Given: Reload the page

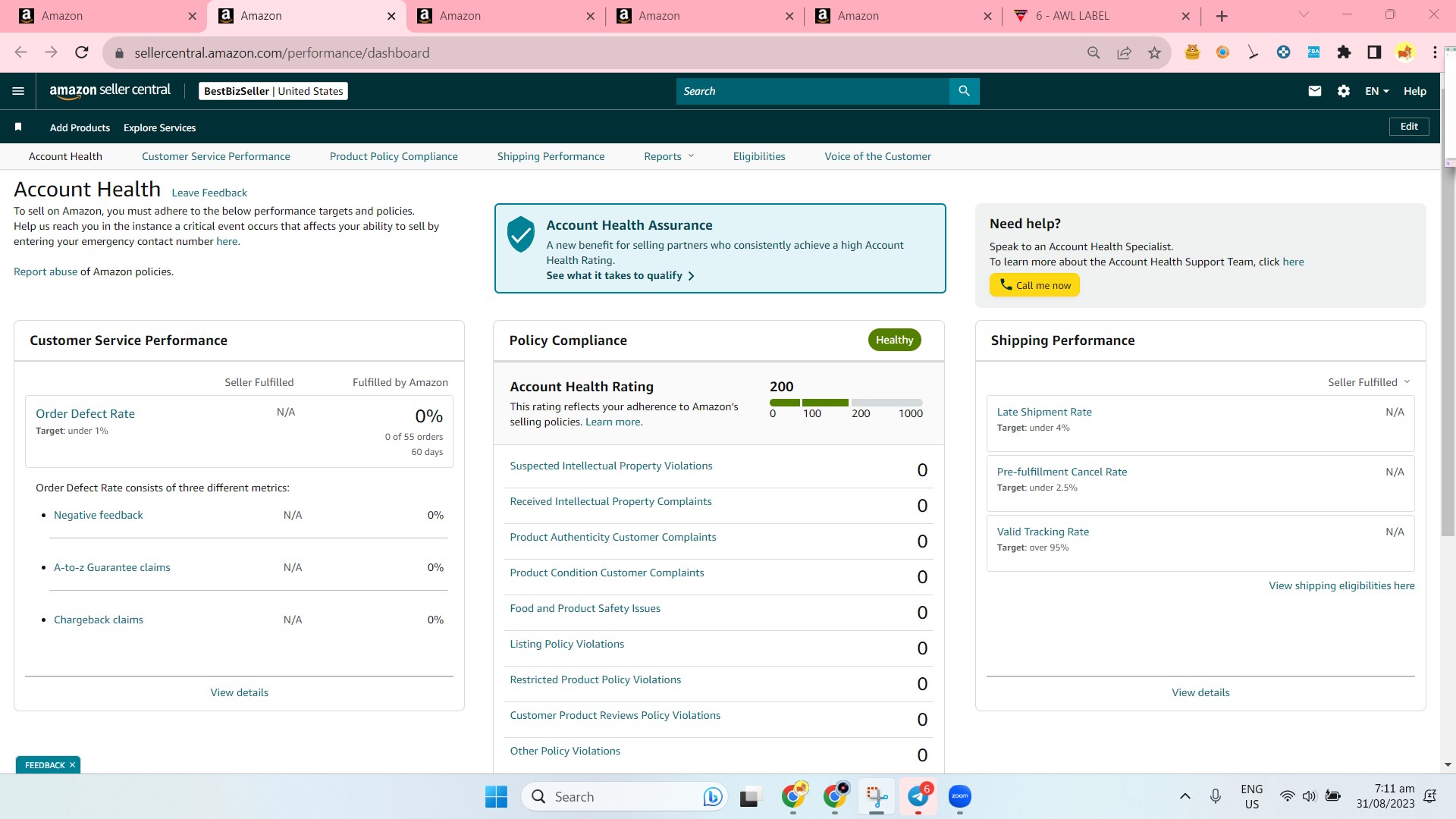Looking at the screenshot, I should point(82,52).
